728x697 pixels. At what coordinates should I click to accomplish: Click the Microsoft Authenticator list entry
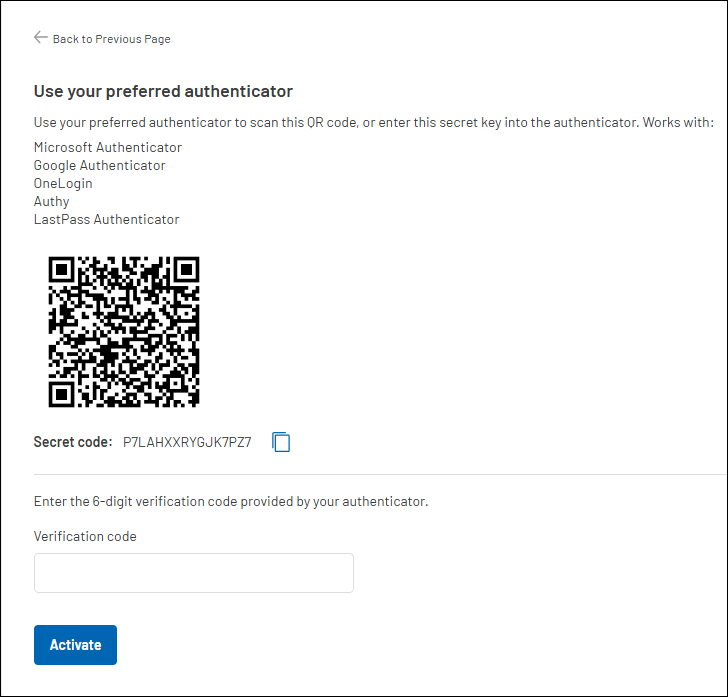point(108,147)
